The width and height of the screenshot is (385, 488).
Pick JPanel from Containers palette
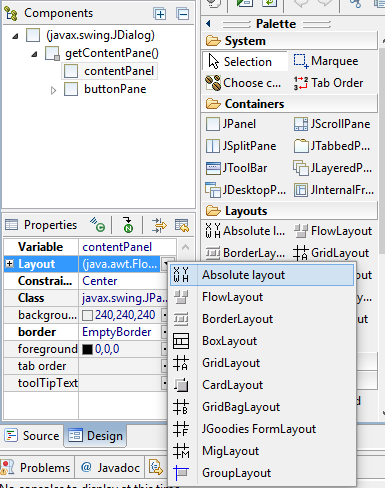pyautogui.click(x=231, y=124)
